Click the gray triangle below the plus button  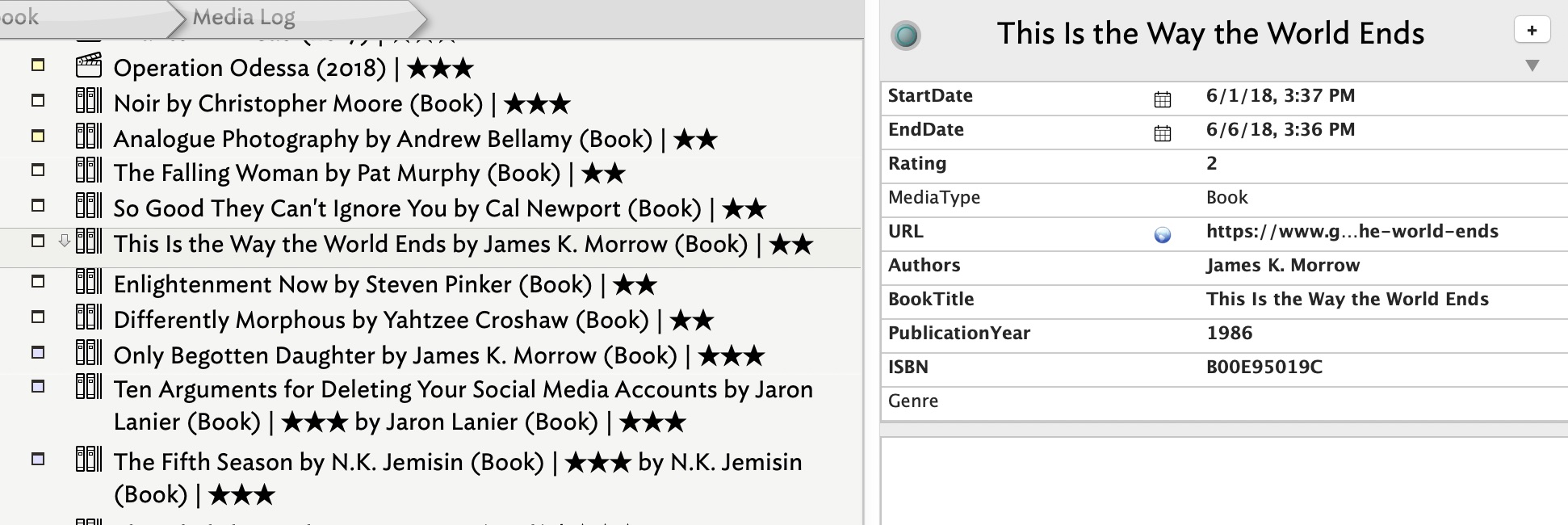(x=1532, y=65)
